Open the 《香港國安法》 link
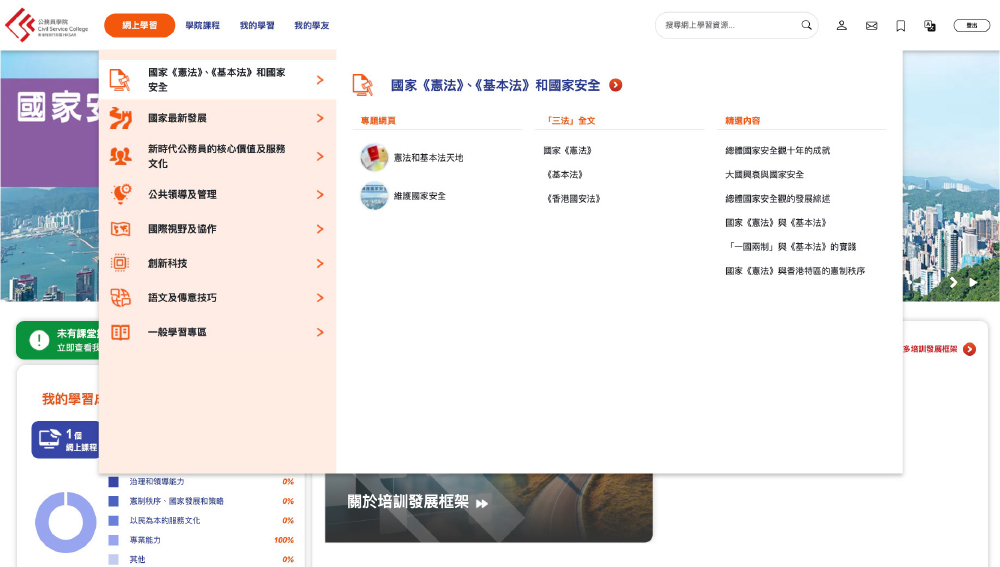The width and height of the screenshot is (1000, 567). coord(572,199)
